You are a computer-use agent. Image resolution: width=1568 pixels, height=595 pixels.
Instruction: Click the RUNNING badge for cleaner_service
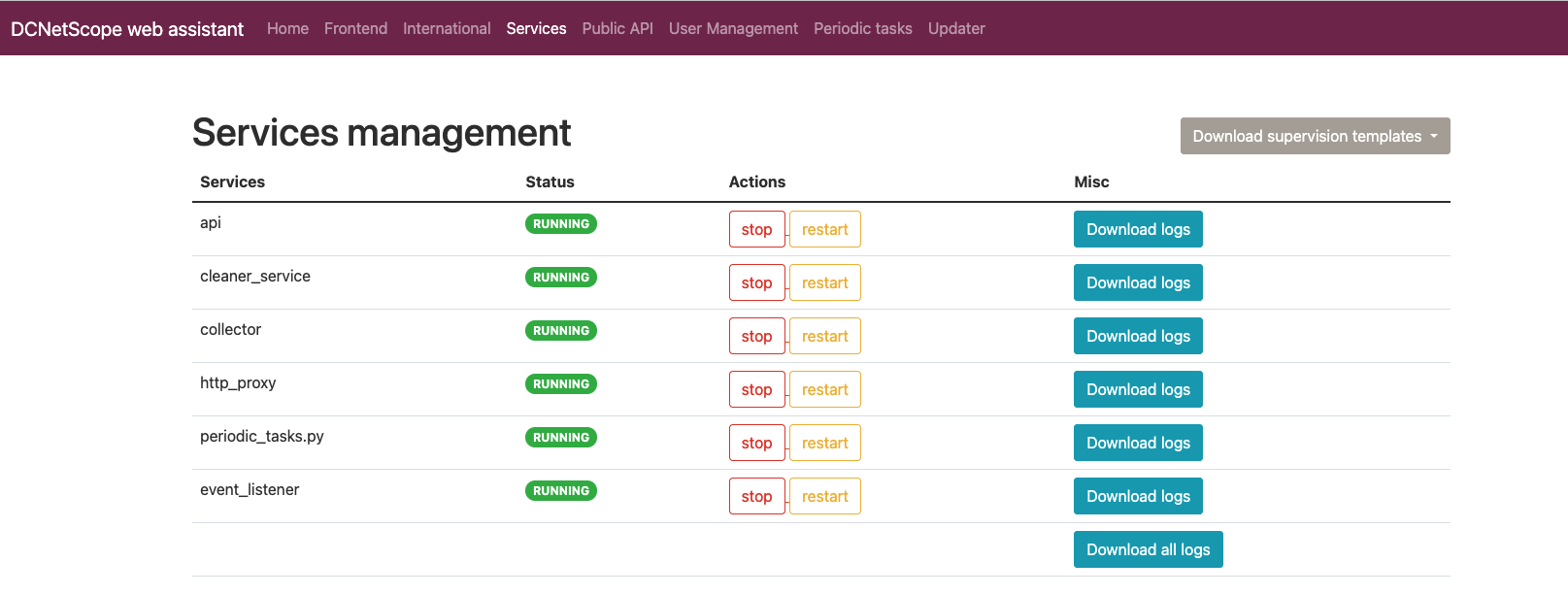(561, 278)
